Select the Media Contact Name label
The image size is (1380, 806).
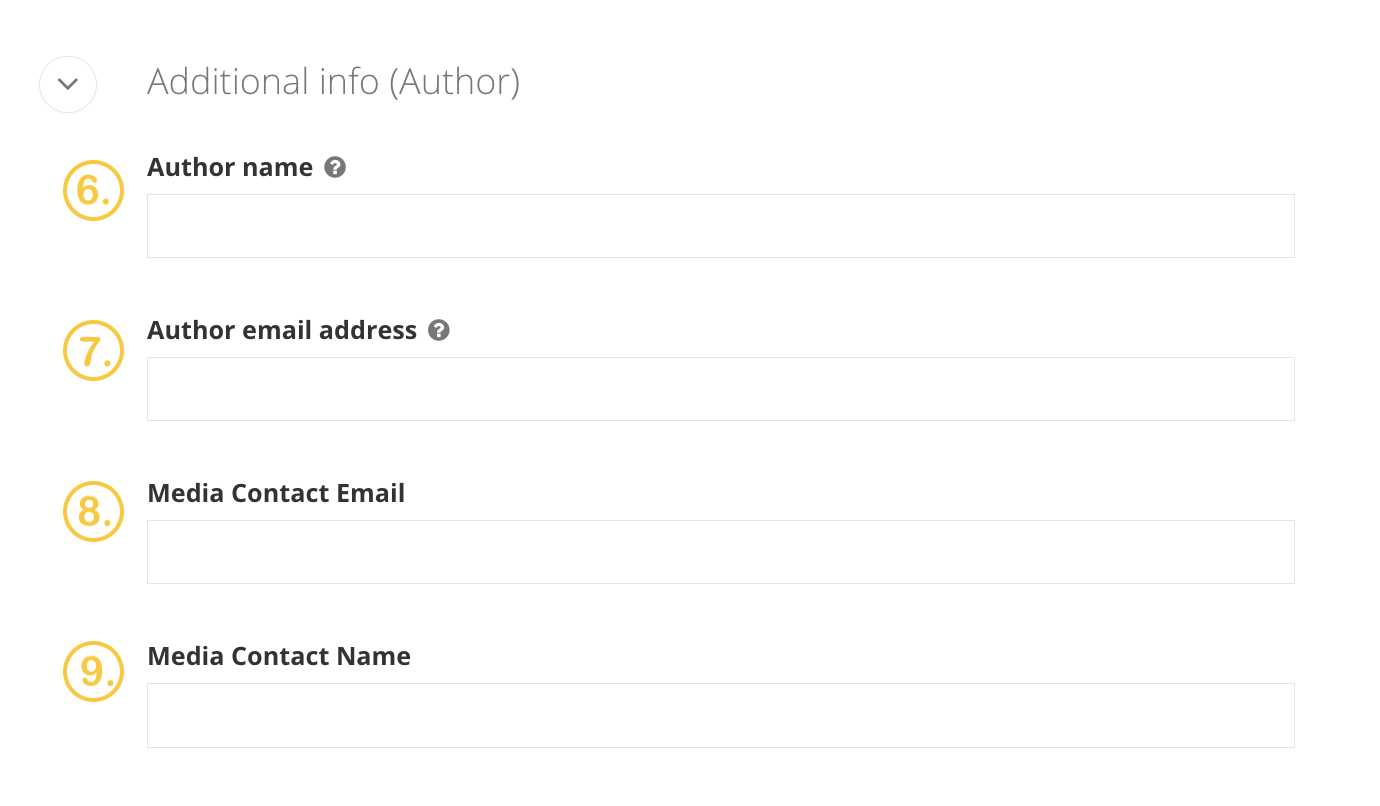pyautogui.click(x=279, y=656)
